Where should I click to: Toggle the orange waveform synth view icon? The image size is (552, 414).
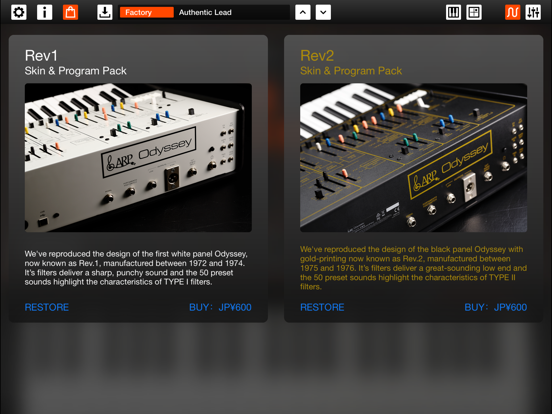pos(512,12)
